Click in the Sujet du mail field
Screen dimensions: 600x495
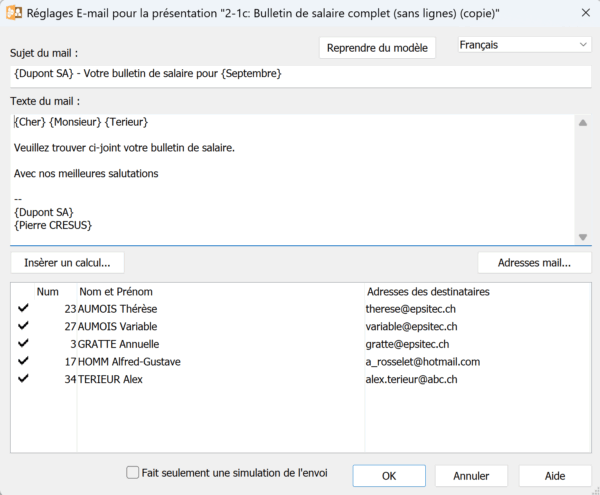pos(300,75)
